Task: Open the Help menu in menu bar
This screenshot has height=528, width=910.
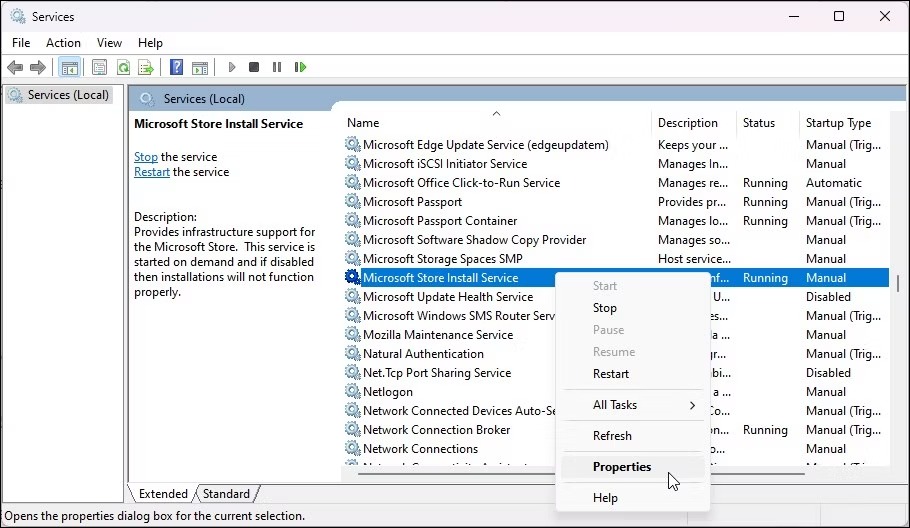Action: tap(150, 43)
